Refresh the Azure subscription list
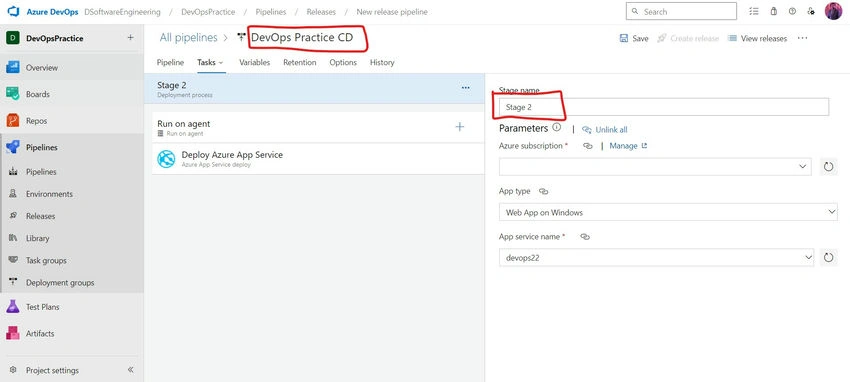Image resolution: width=850 pixels, height=382 pixels. click(x=828, y=167)
